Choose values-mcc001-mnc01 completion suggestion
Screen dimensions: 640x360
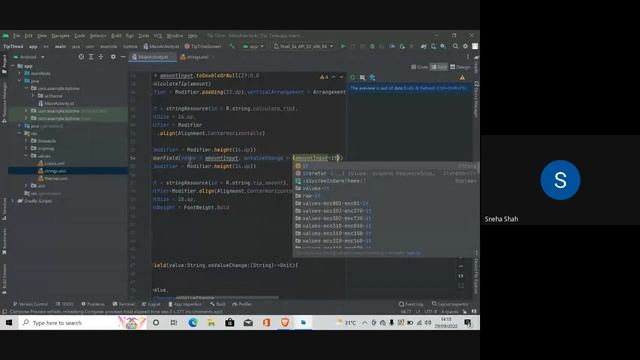pos(386,203)
